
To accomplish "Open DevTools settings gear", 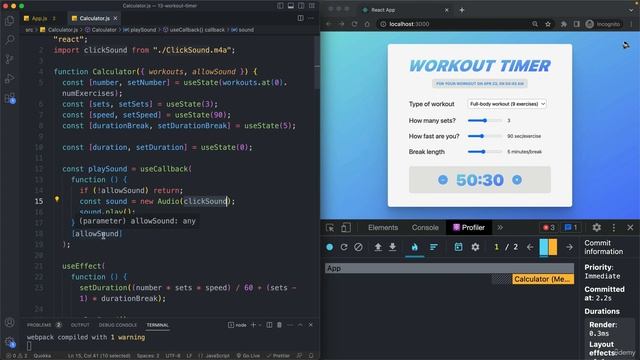I will pos(597,227).
